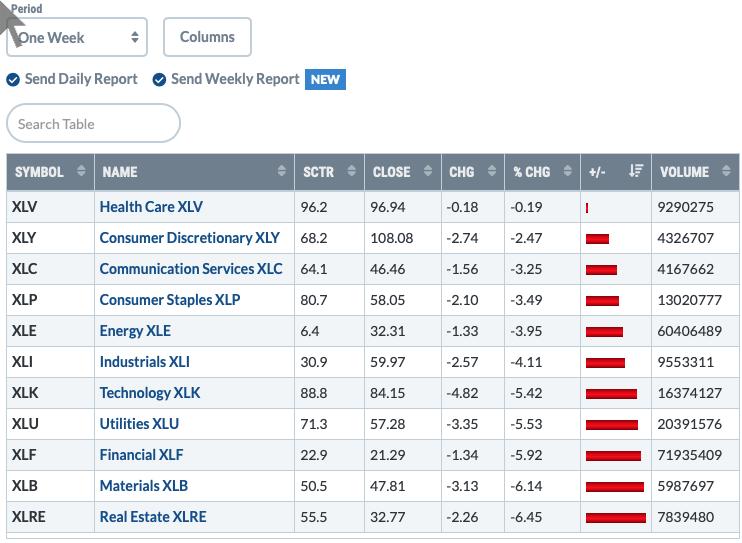Select close price 47.81 in Materials row
This screenshot has width=742, height=543.
(388, 486)
